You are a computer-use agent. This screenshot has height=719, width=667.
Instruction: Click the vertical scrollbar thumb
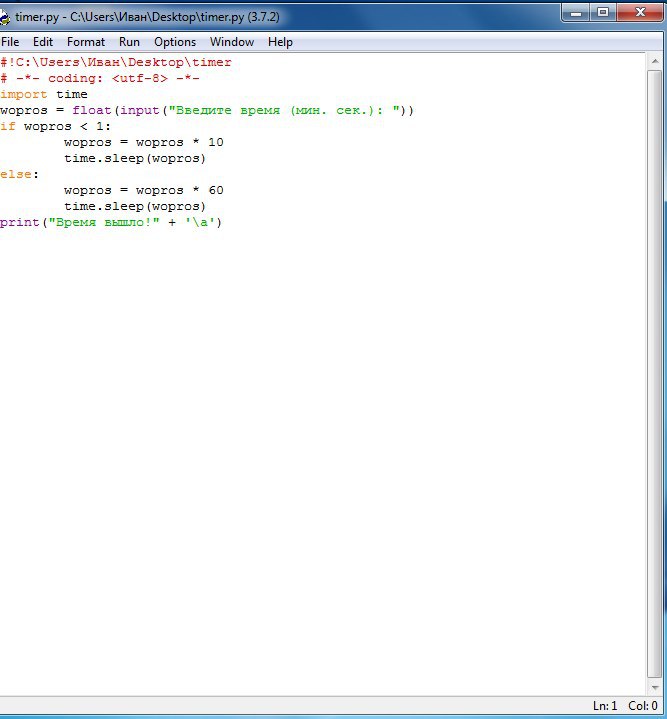(654, 374)
